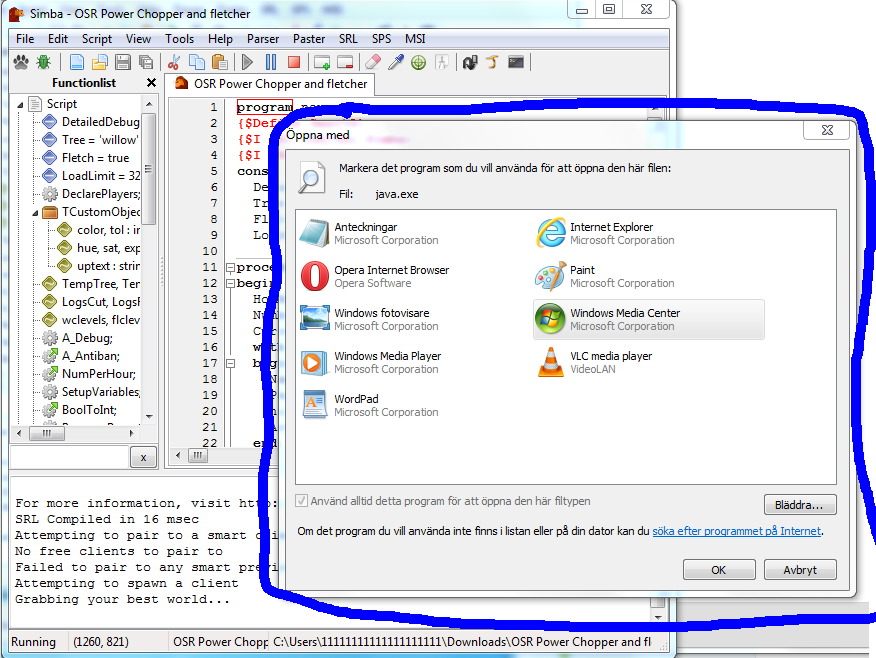Paste with the clipboard icon
Image resolution: width=876 pixels, height=658 pixels.
pyautogui.click(x=220, y=62)
